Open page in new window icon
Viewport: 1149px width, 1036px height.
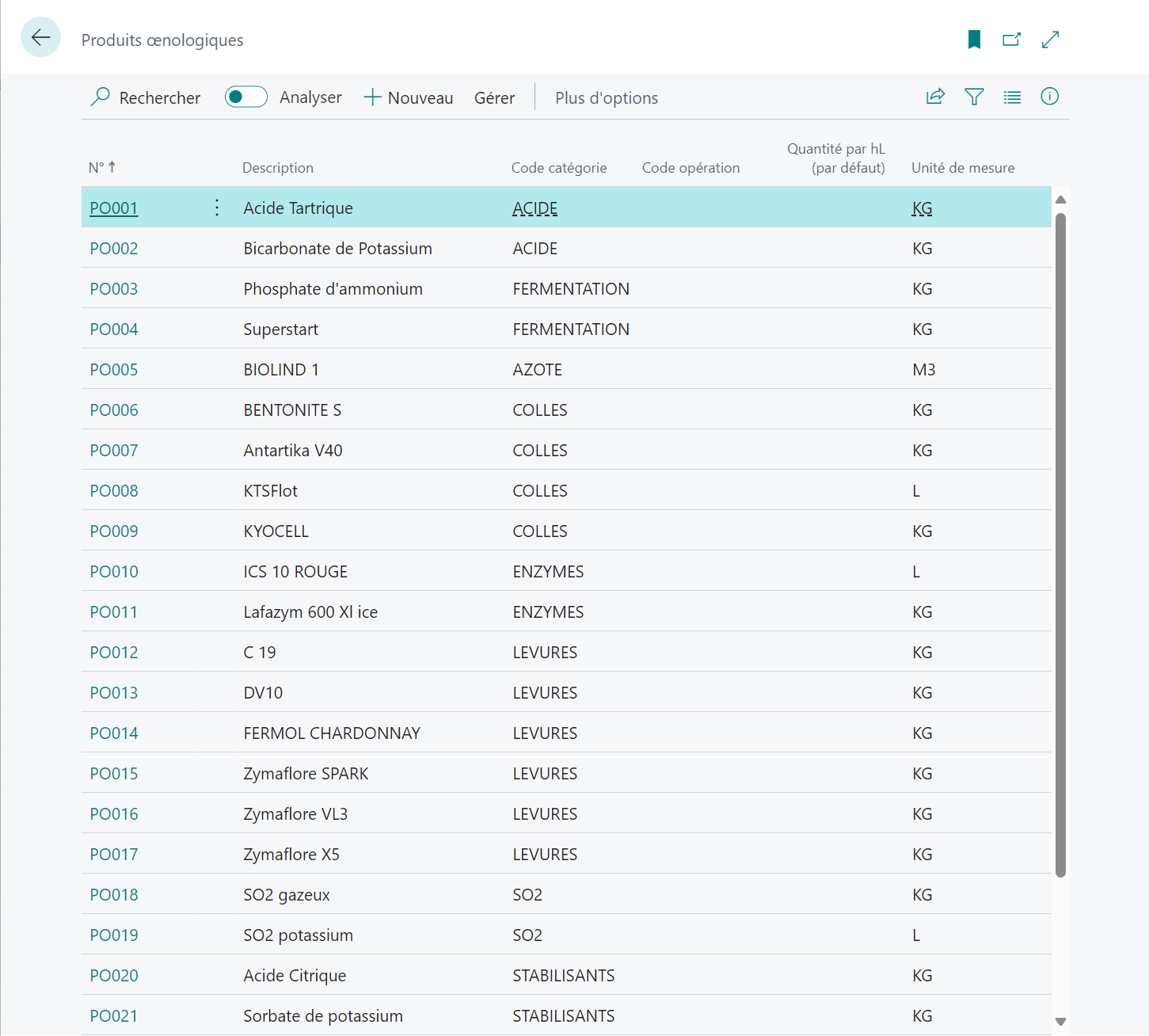(x=1012, y=40)
